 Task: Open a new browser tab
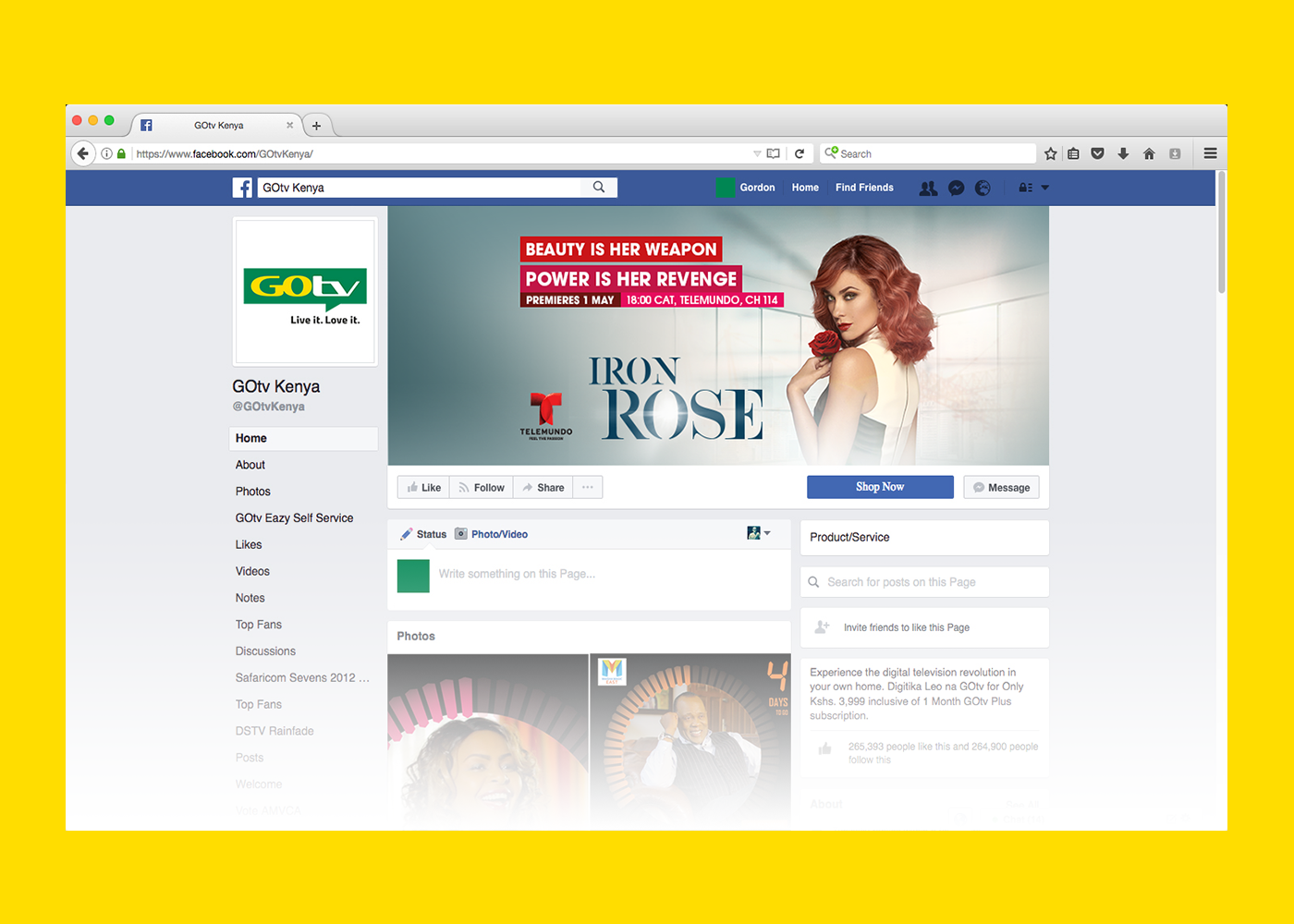[316, 126]
